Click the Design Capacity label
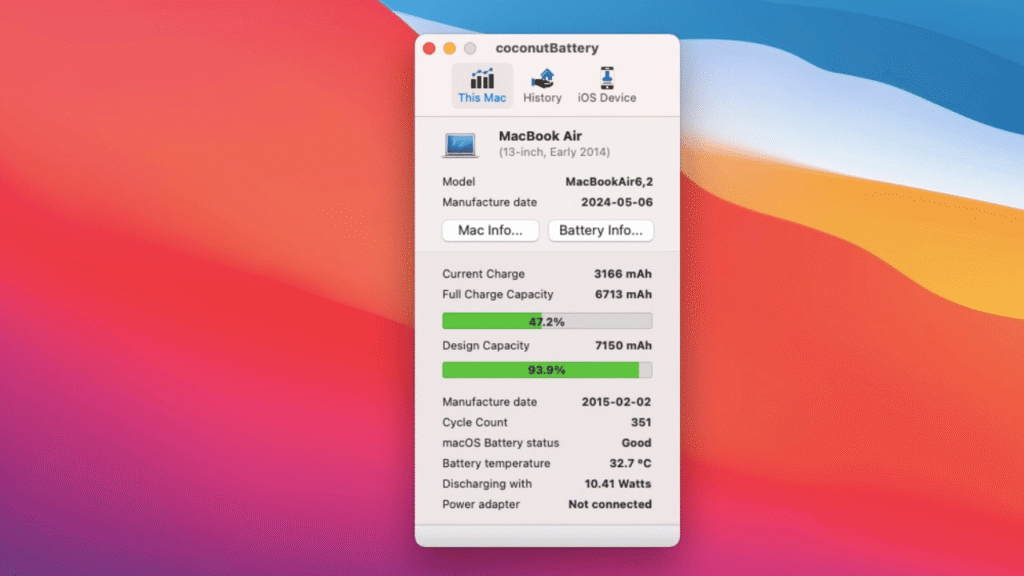 (486, 345)
